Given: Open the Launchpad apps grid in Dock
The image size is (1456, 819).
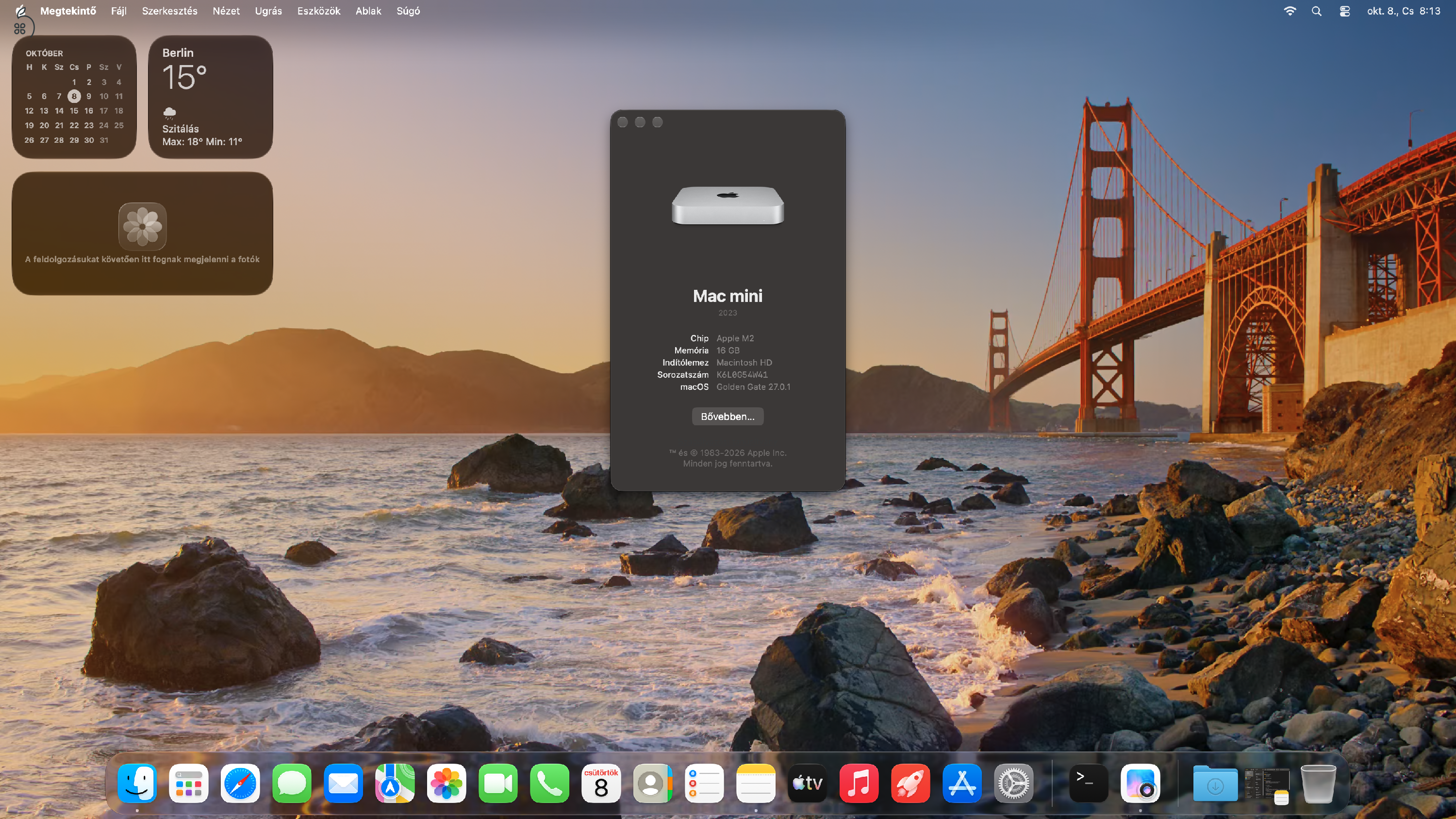Looking at the screenshot, I should [189, 784].
